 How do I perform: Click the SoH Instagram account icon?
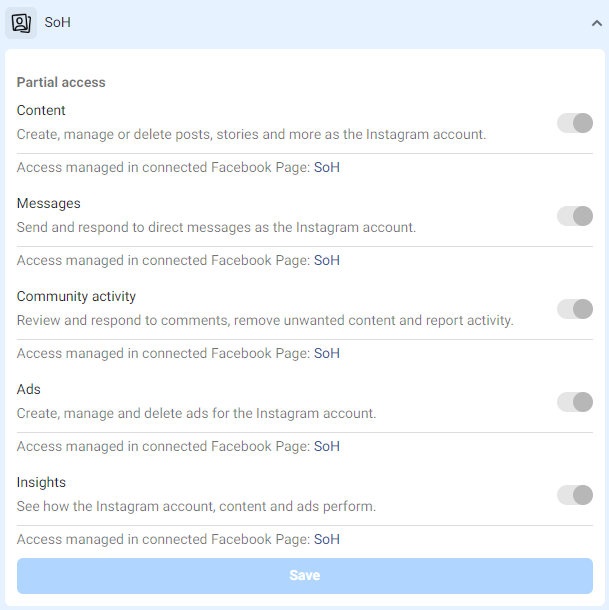point(21,22)
